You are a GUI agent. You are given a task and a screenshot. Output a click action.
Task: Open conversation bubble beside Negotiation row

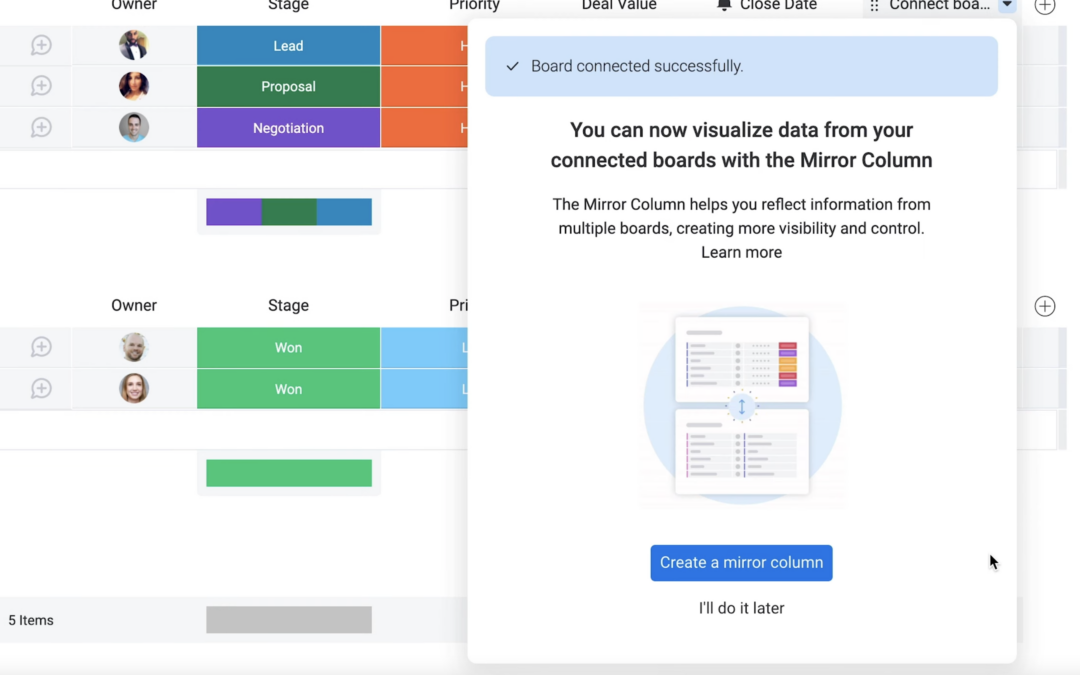coord(41,128)
